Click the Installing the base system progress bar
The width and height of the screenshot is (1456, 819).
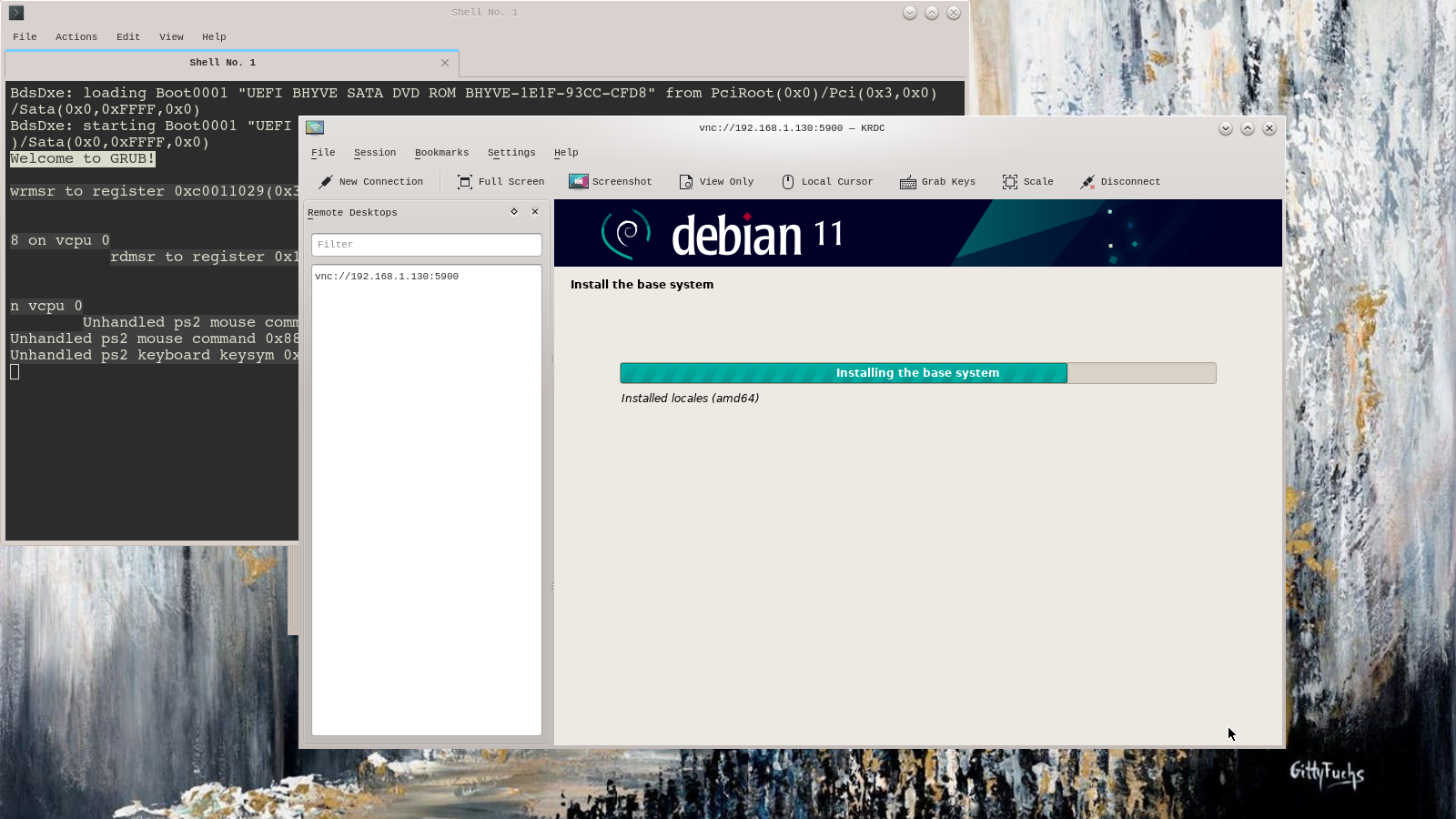(917, 373)
